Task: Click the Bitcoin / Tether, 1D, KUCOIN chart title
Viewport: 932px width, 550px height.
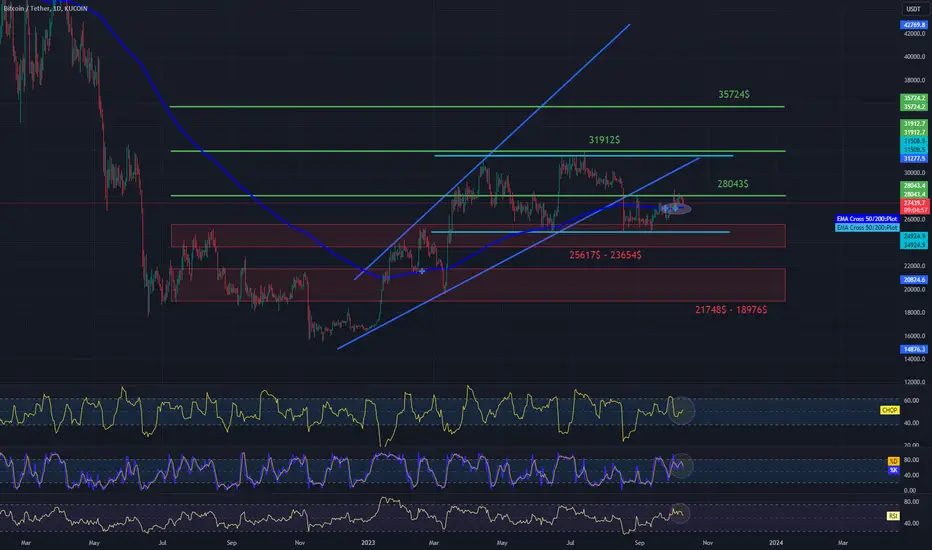Action: coord(46,8)
